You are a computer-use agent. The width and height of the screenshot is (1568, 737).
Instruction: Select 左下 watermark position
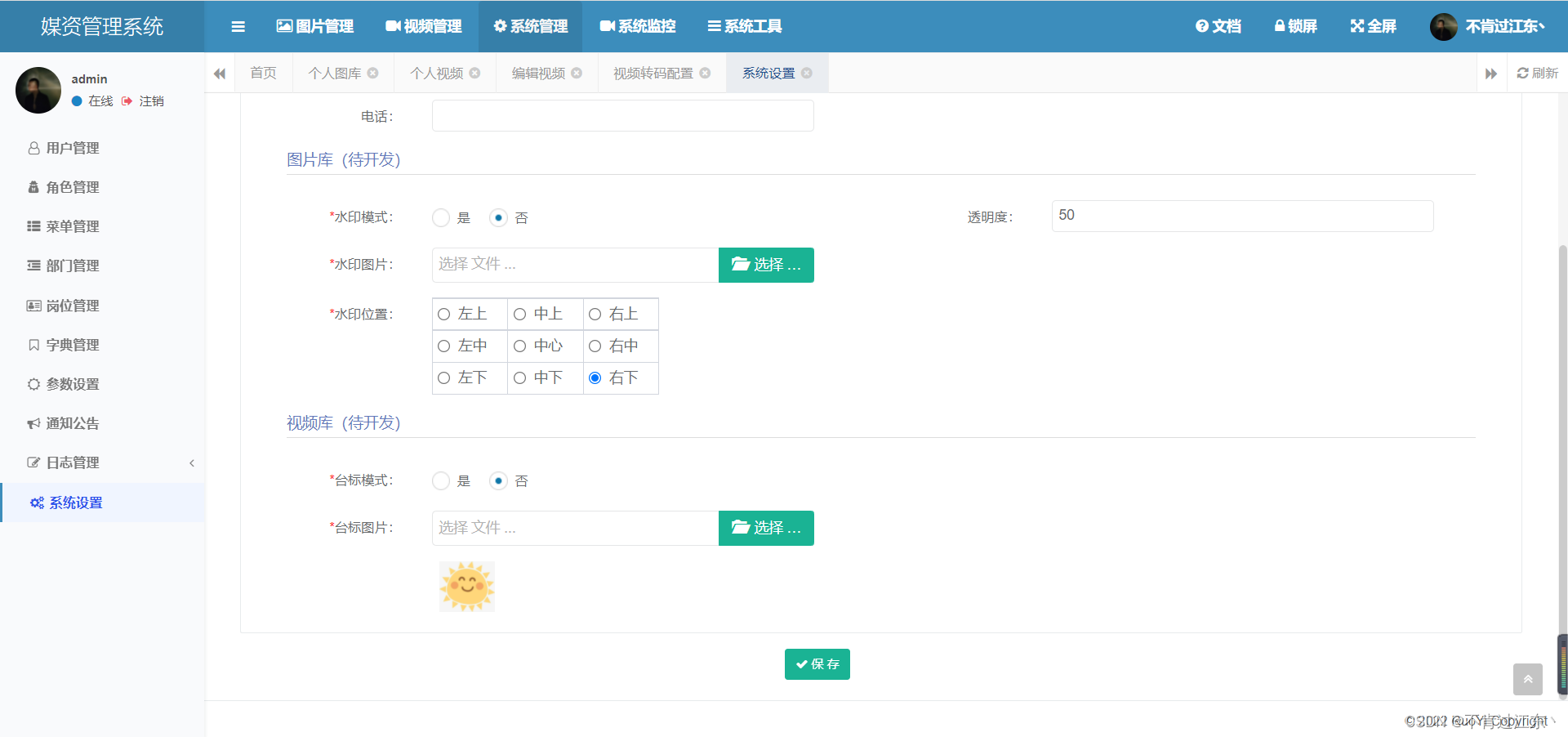(444, 378)
